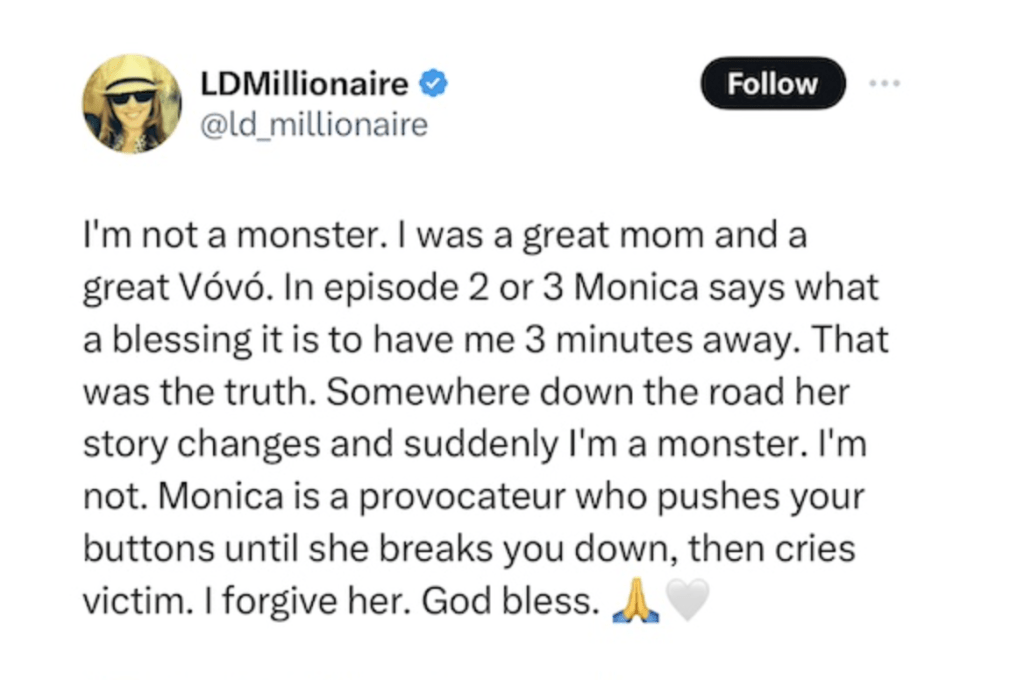Click the white heart emoji

coord(688,602)
